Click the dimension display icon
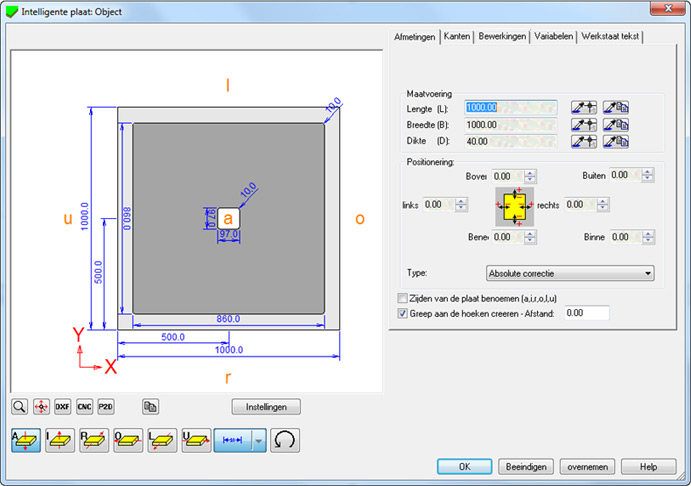 [233, 440]
